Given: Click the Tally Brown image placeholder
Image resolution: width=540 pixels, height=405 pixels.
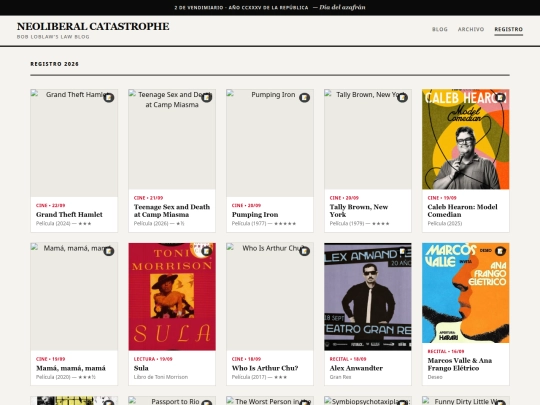Looking at the screenshot, I should pyautogui.click(x=368, y=139).
